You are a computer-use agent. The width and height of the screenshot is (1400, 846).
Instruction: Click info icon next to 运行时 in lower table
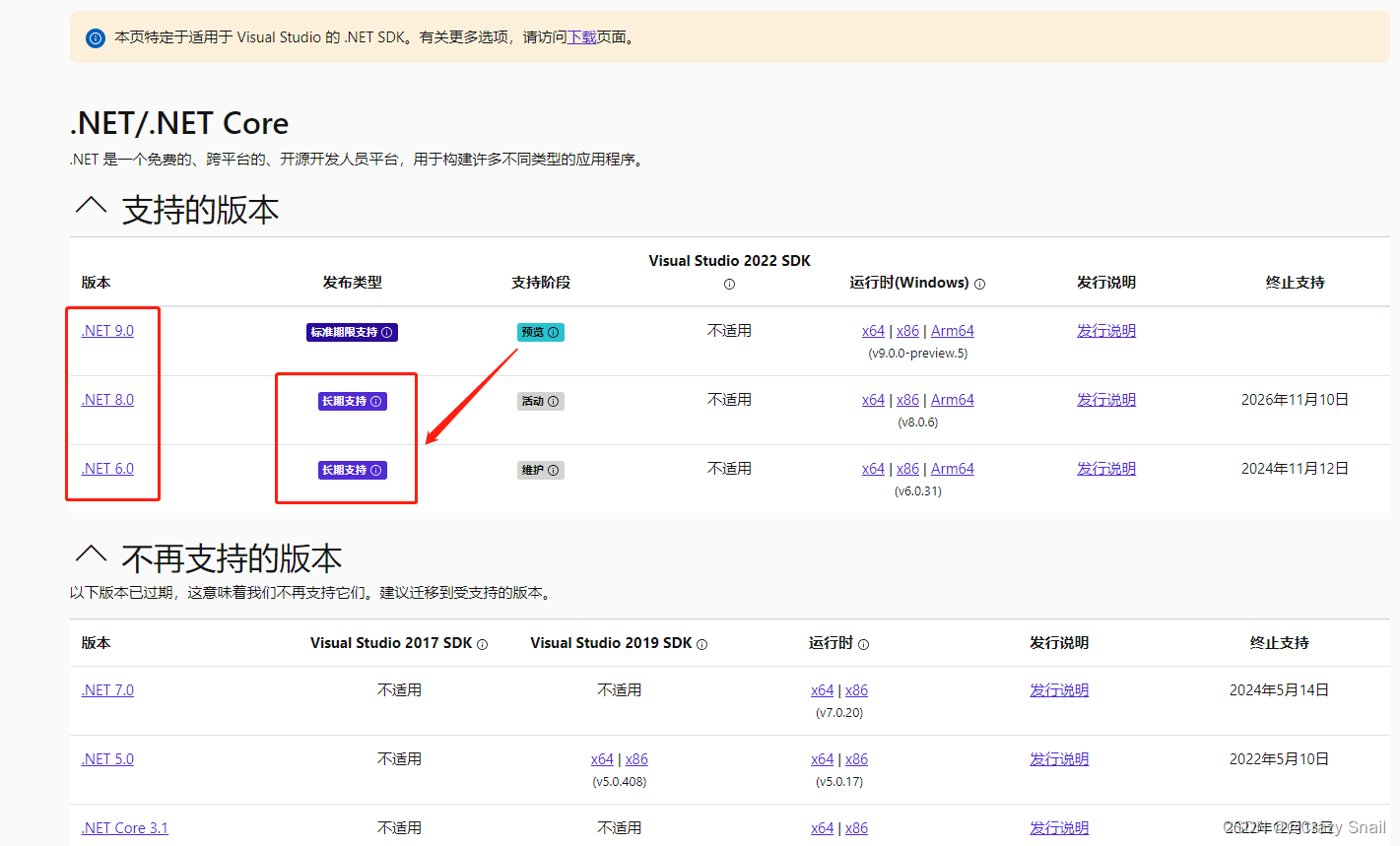pos(863,644)
